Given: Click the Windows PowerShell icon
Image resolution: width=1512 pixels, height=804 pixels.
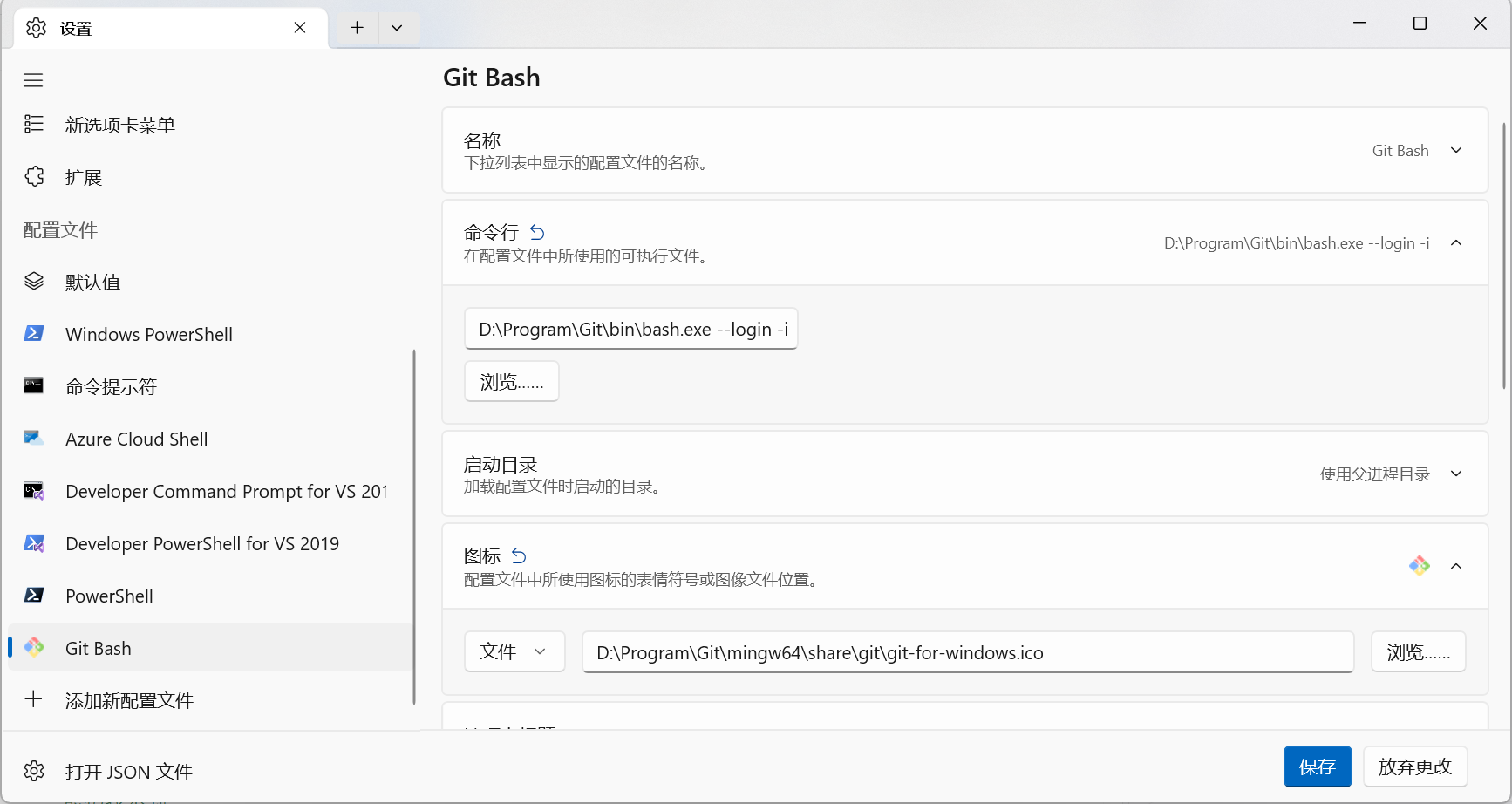Looking at the screenshot, I should (x=34, y=333).
